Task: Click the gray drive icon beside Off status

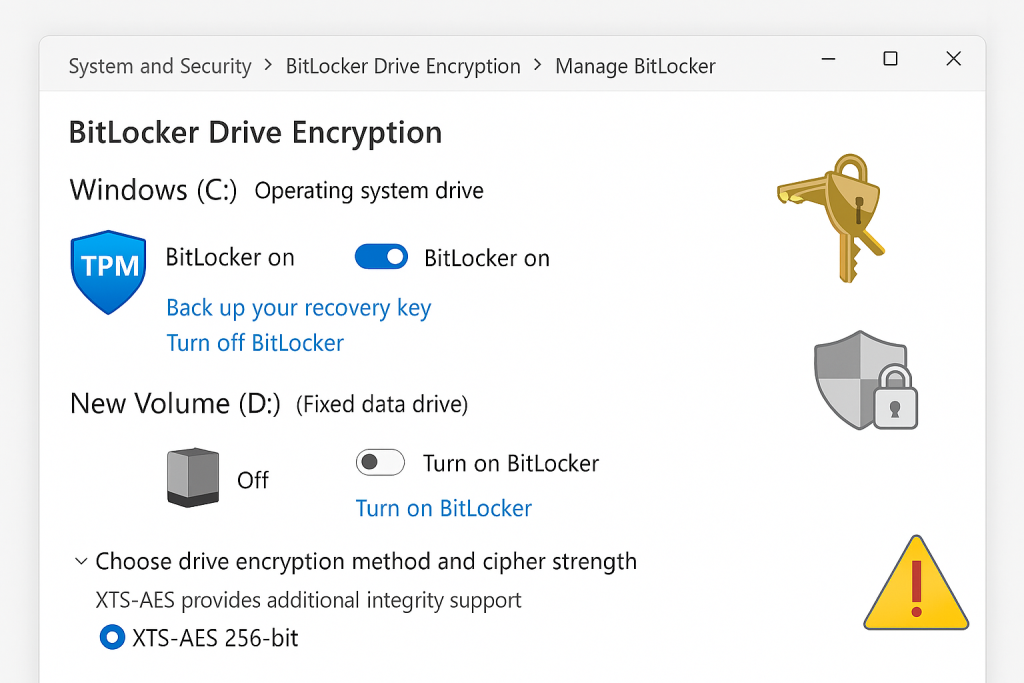Action: 192,478
